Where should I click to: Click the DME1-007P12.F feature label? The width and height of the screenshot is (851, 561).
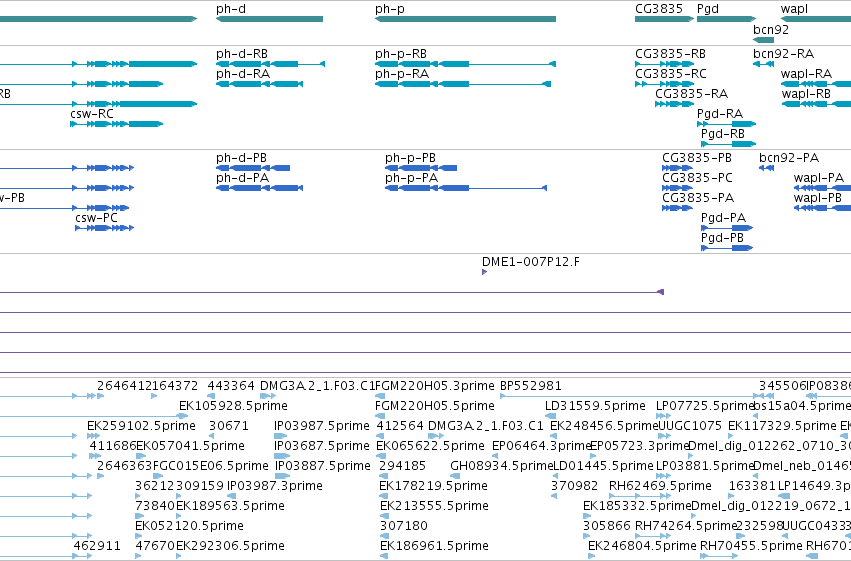point(530,262)
